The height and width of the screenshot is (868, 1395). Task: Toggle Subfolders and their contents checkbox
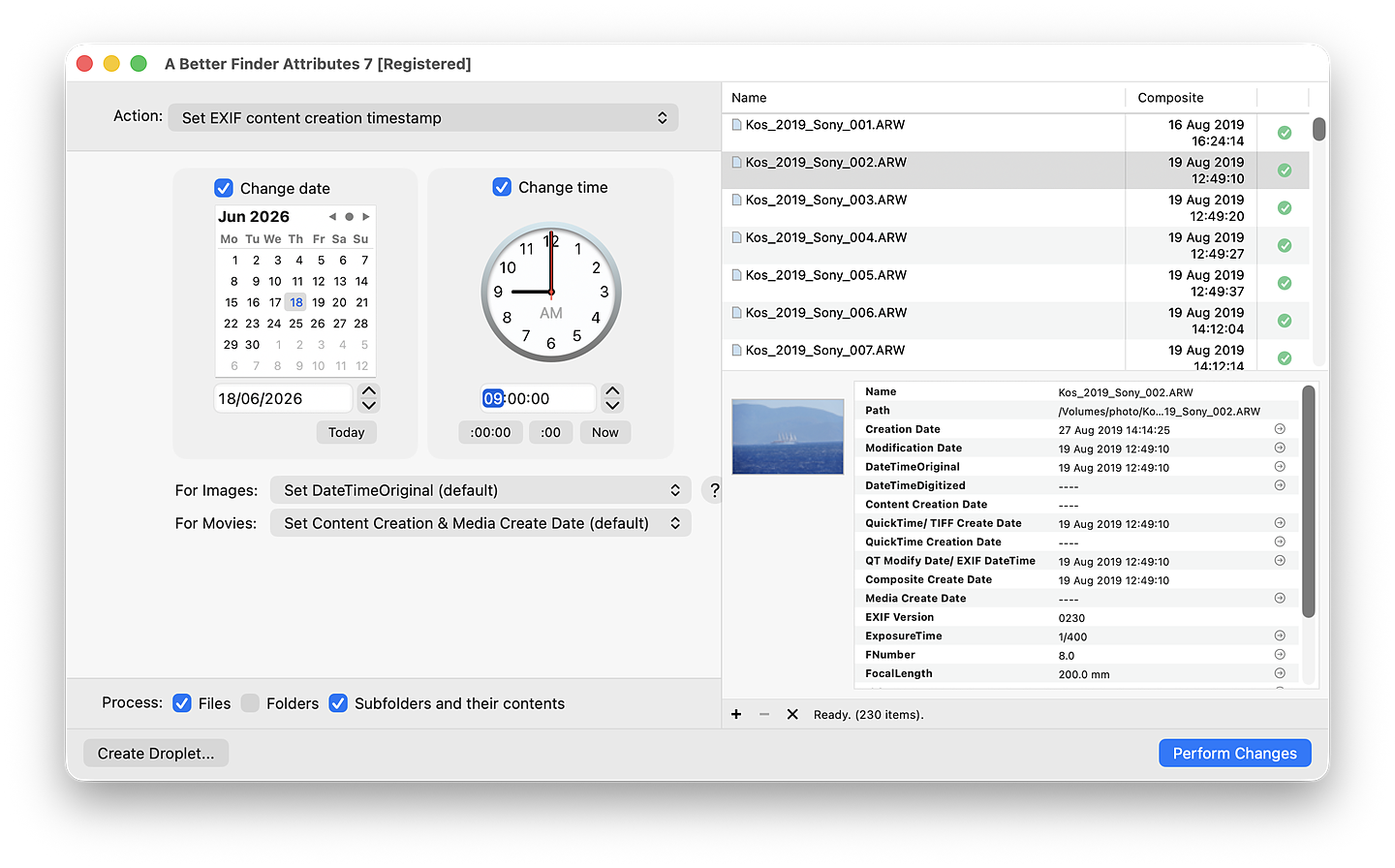click(x=338, y=703)
